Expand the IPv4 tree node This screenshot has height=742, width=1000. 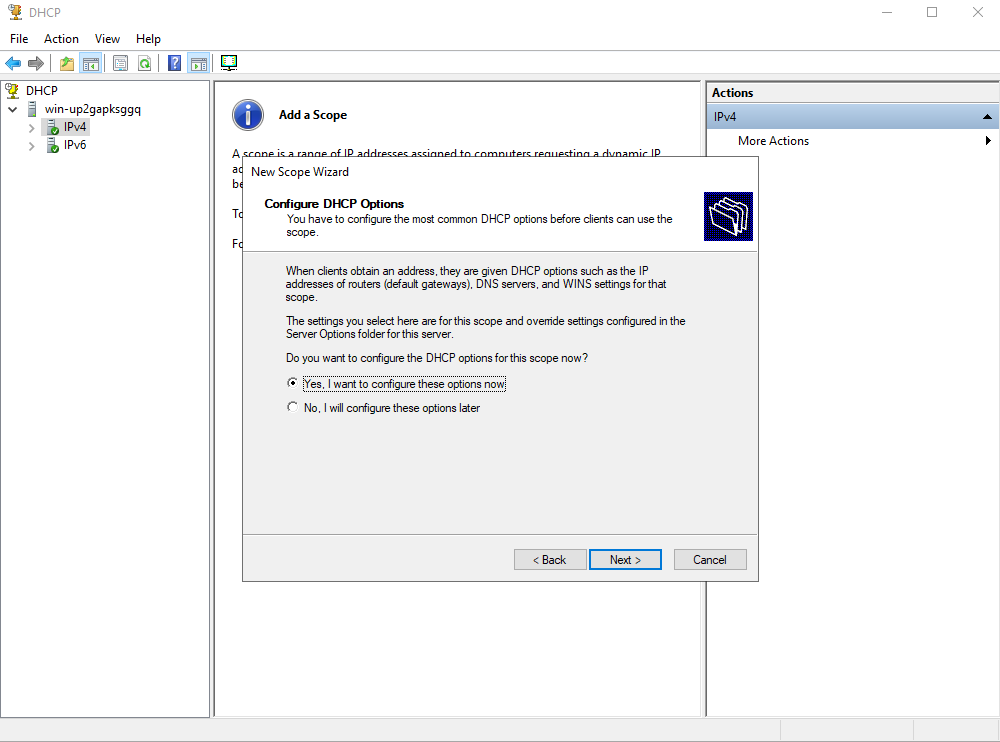[x=31, y=128]
